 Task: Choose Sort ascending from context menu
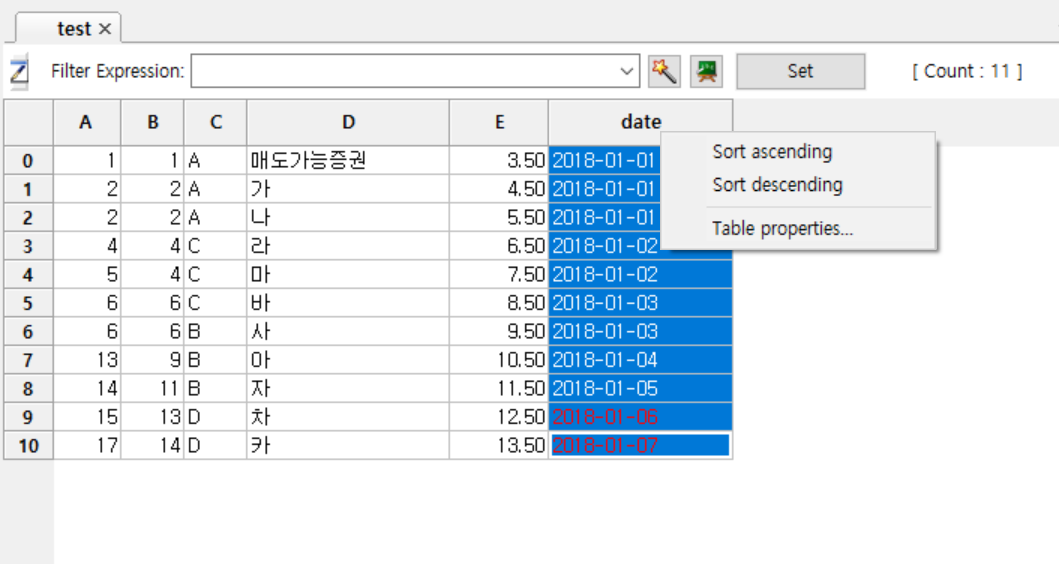[x=773, y=152]
